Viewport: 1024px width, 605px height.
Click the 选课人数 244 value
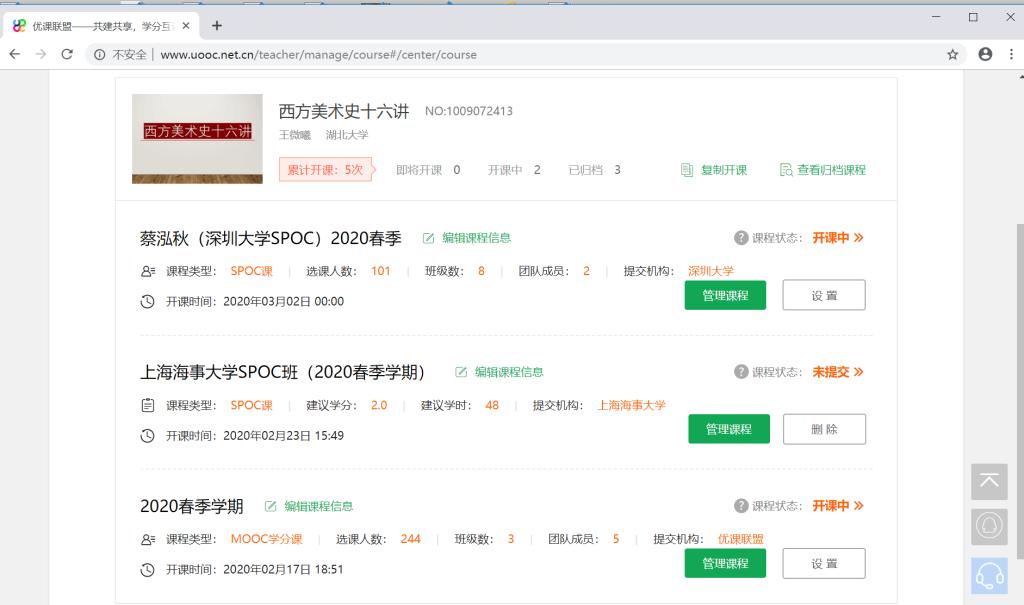coord(410,539)
